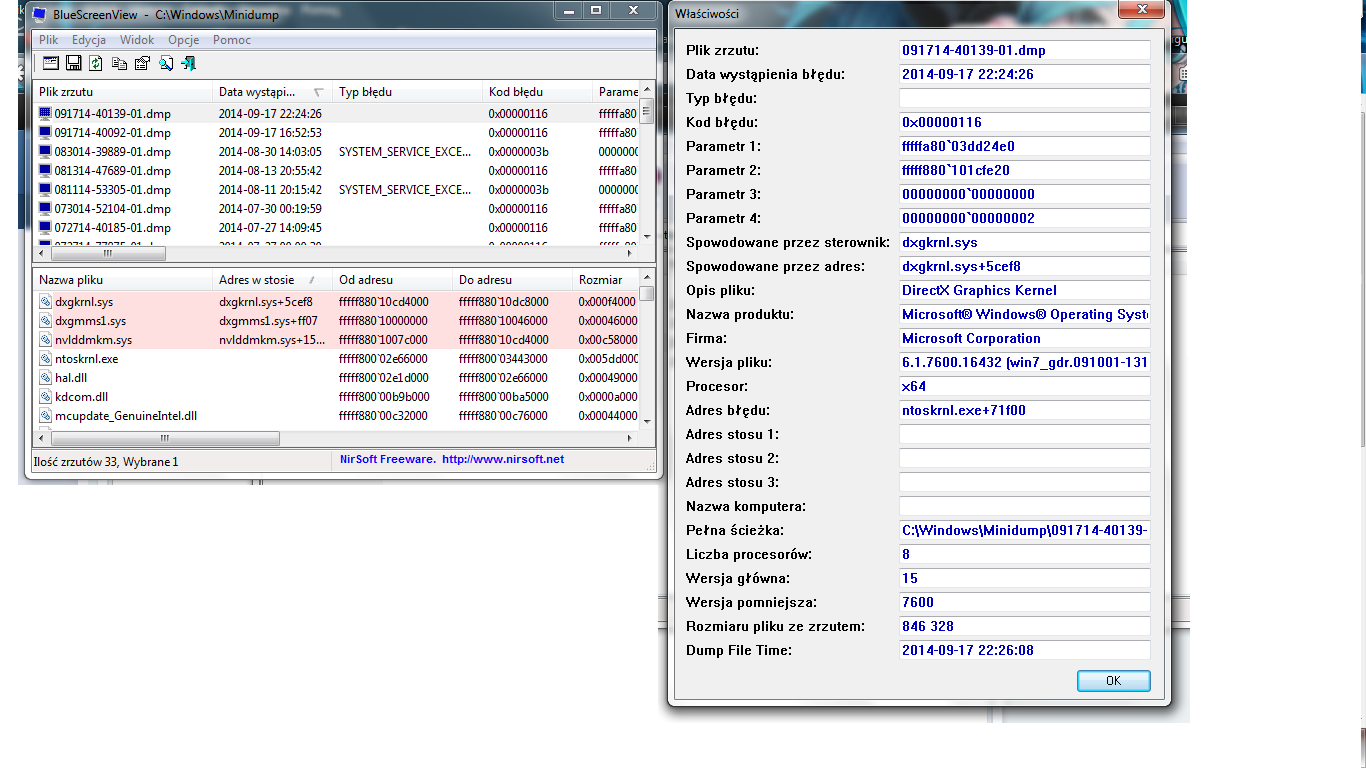
Task: Click dxgkrnl.sys+5cef8 stack address cell
Action: [266, 301]
